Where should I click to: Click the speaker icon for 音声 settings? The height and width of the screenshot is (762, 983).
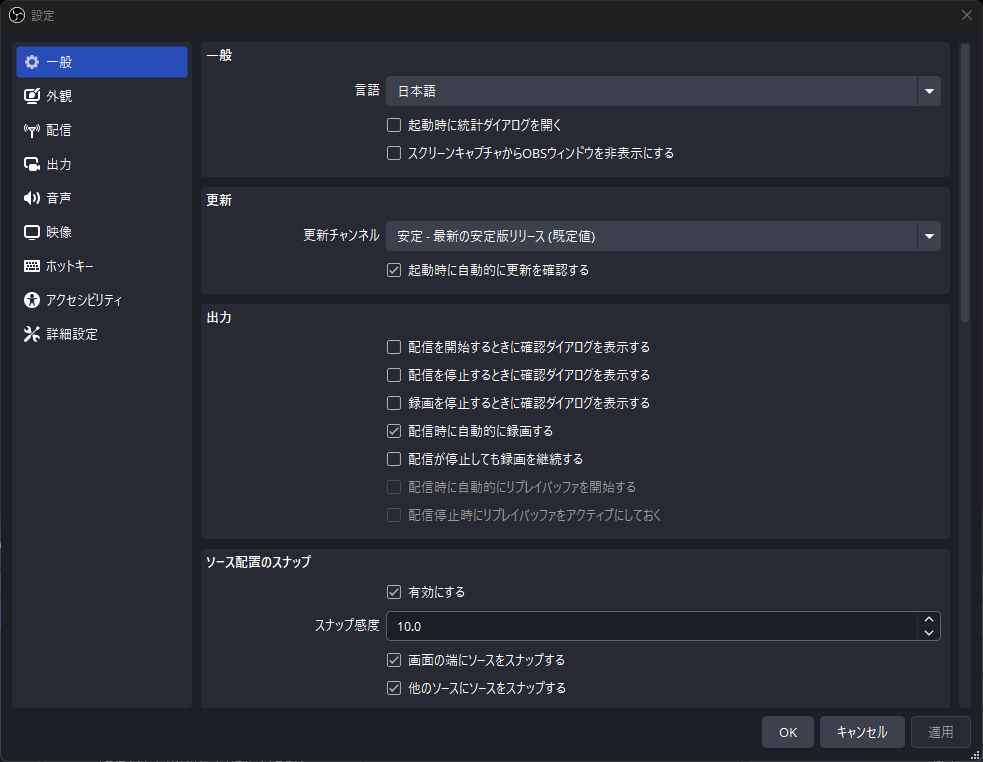pyautogui.click(x=32, y=198)
